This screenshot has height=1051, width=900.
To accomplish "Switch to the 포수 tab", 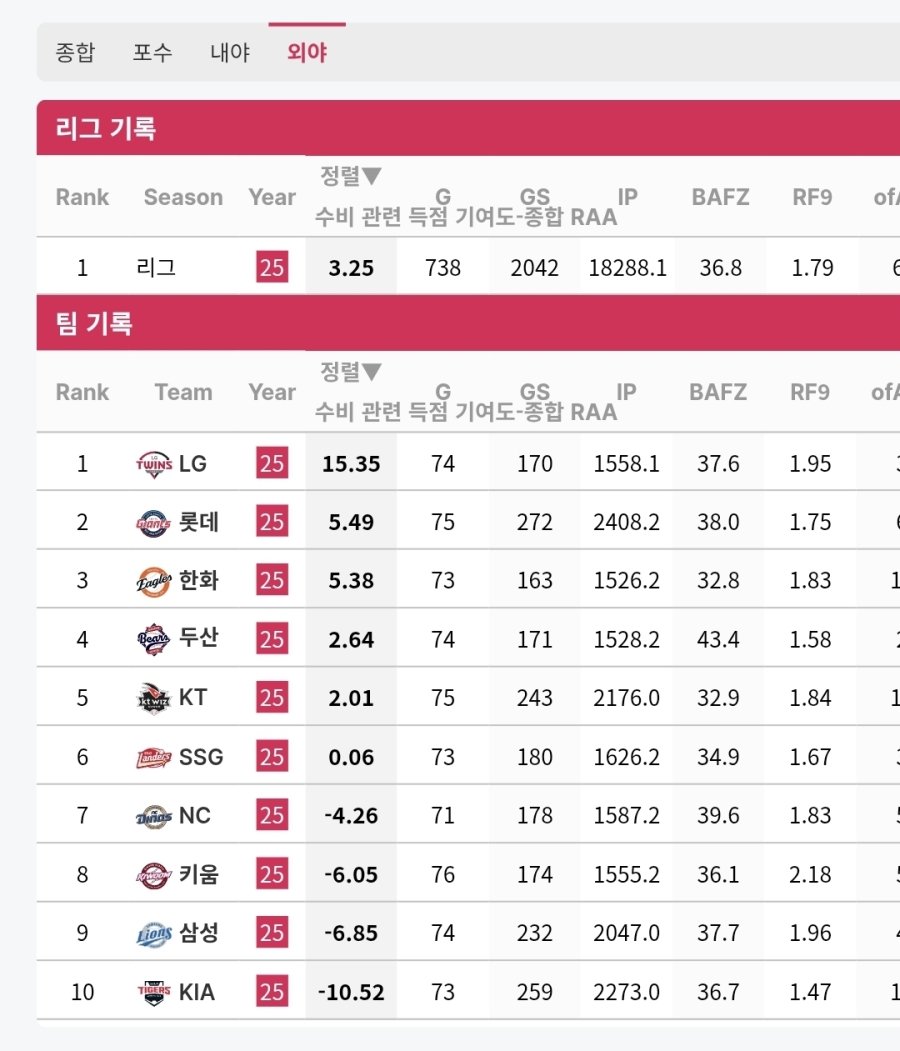I will click(153, 52).
